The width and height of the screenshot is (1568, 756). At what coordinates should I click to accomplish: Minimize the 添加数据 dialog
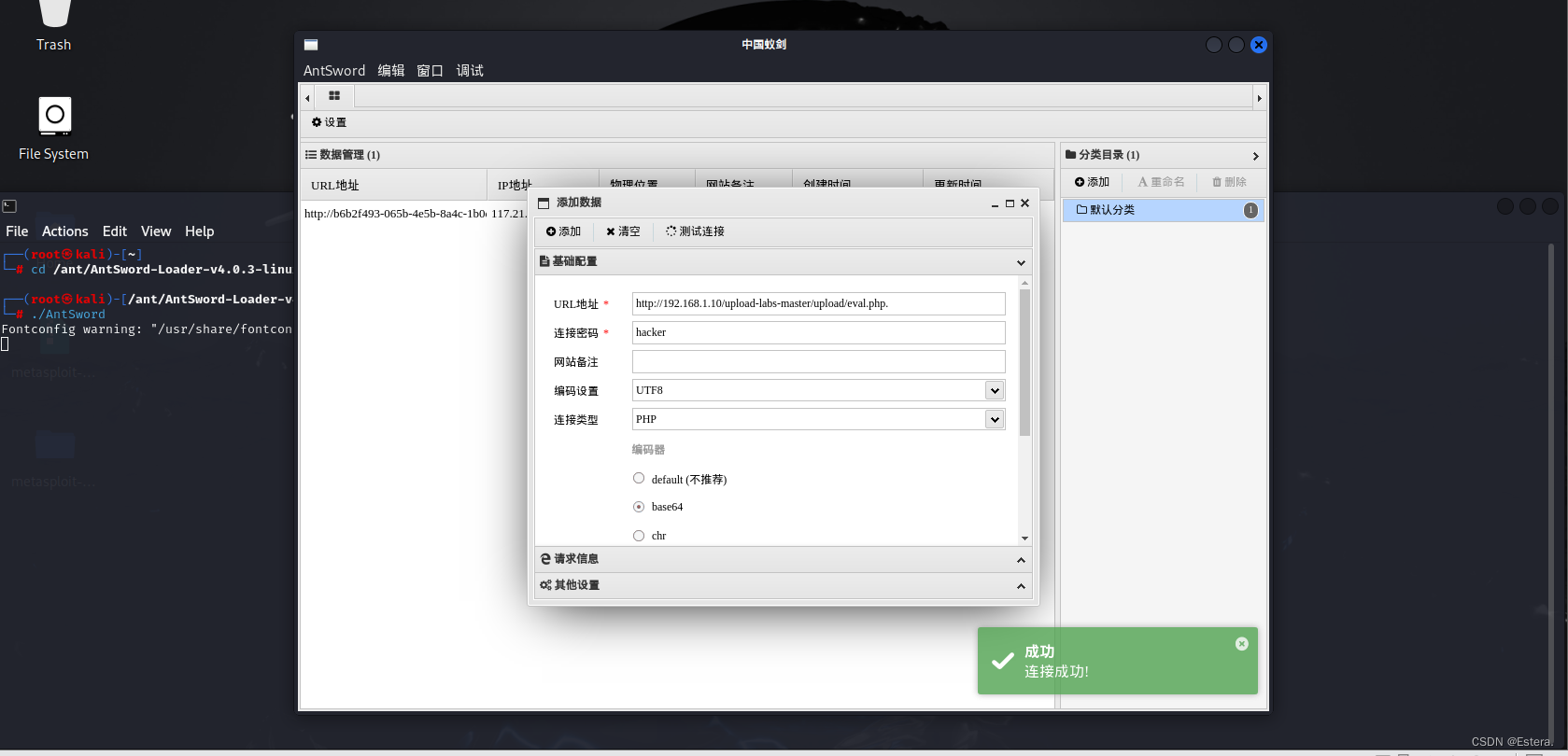[995, 203]
